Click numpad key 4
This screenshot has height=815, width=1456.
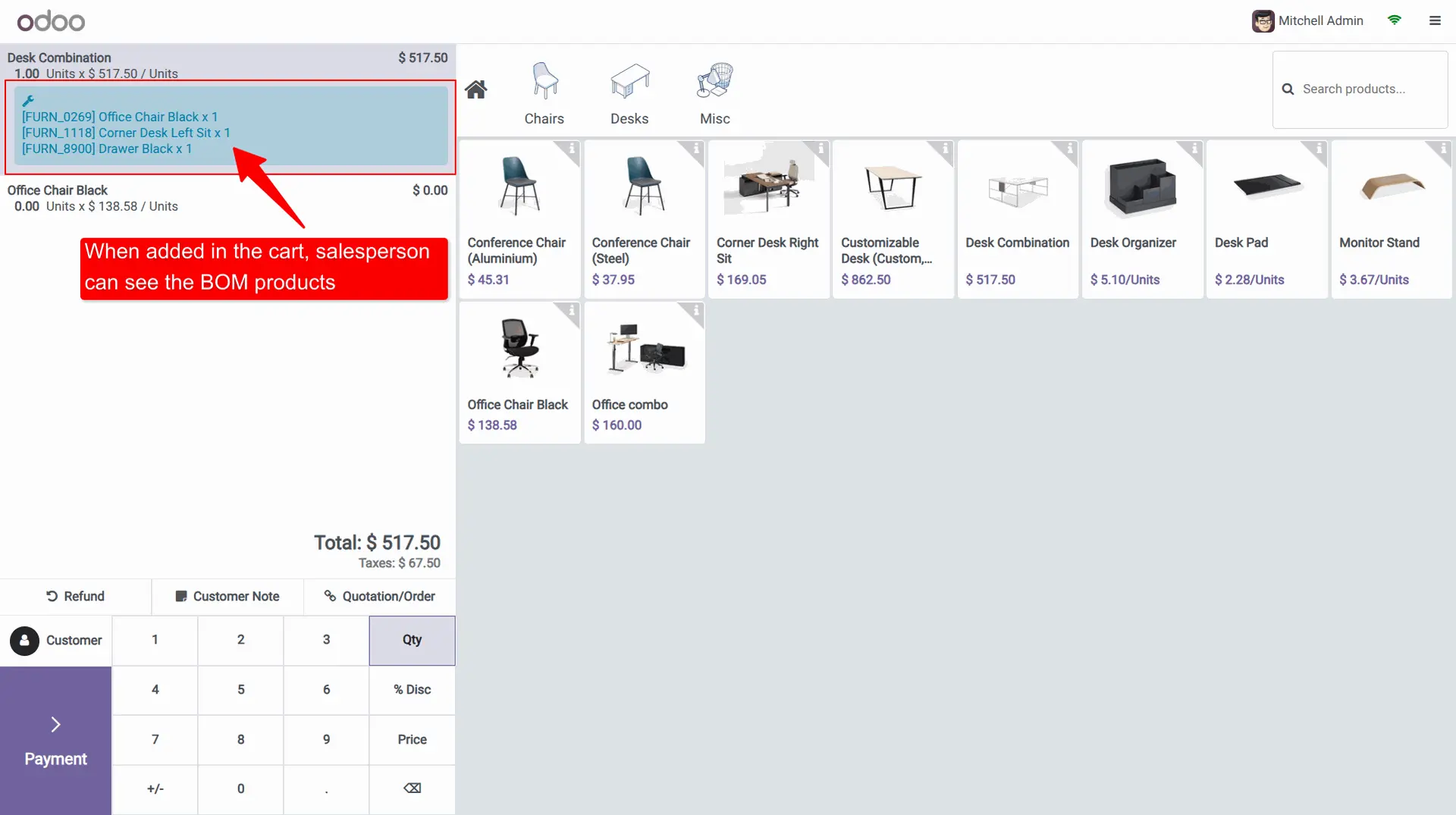(x=155, y=690)
